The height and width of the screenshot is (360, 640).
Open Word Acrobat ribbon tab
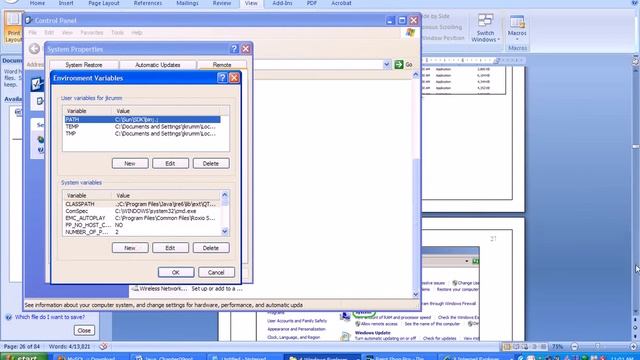point(341,3)
